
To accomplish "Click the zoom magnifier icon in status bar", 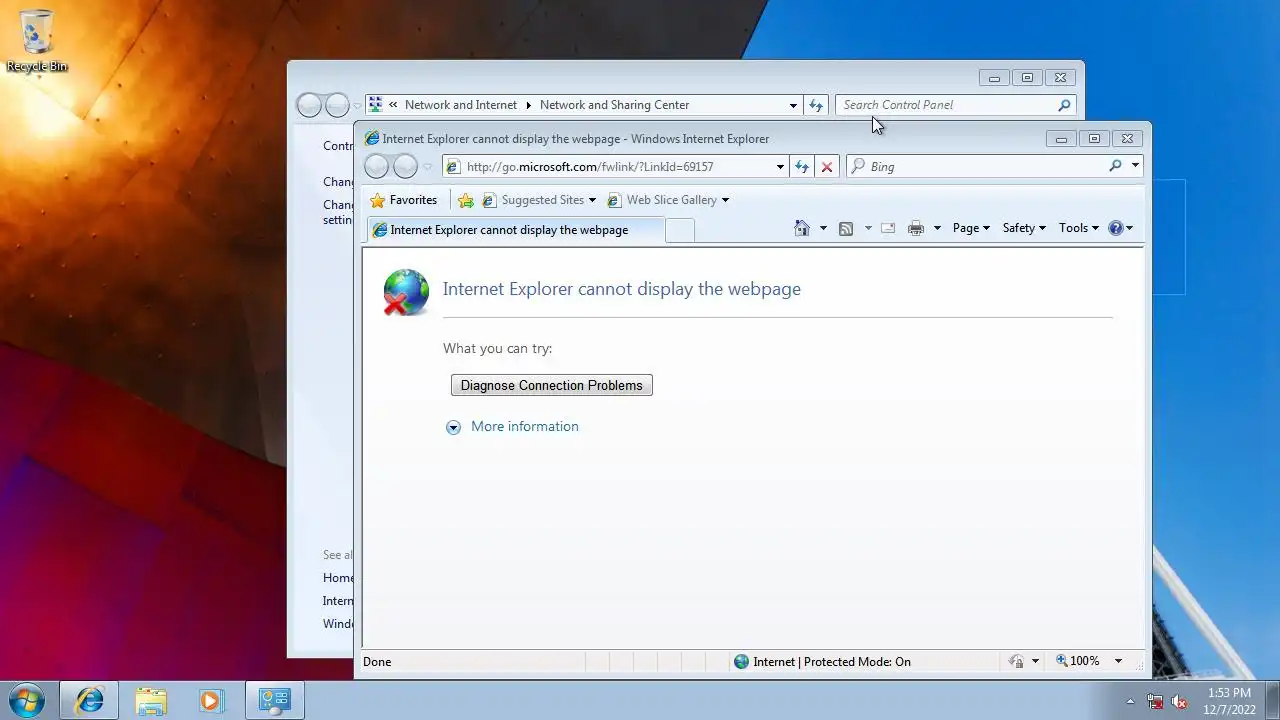I will [1062, 661].
